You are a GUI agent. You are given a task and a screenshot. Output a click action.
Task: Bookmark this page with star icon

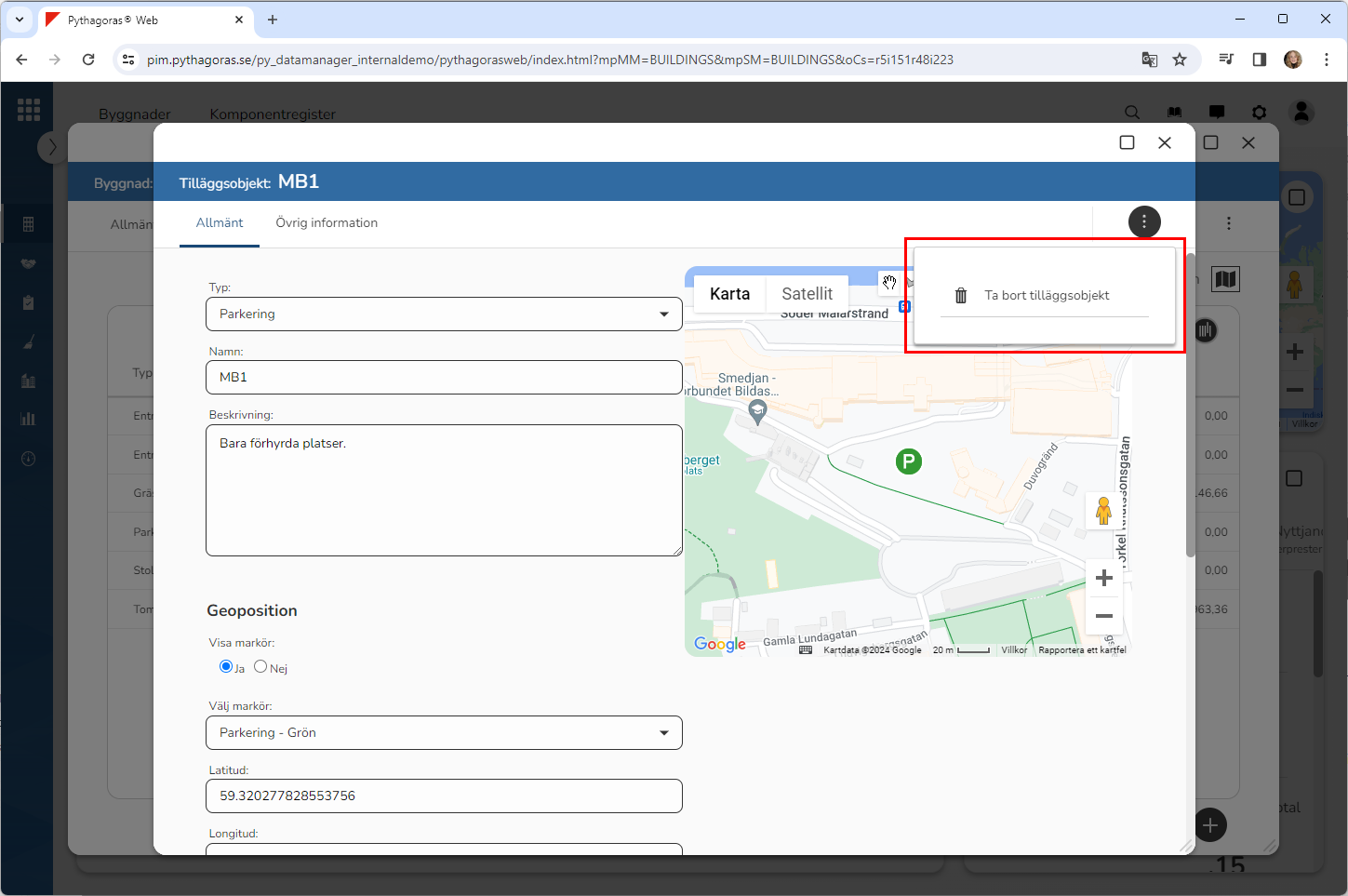(x=1180, y=60)
